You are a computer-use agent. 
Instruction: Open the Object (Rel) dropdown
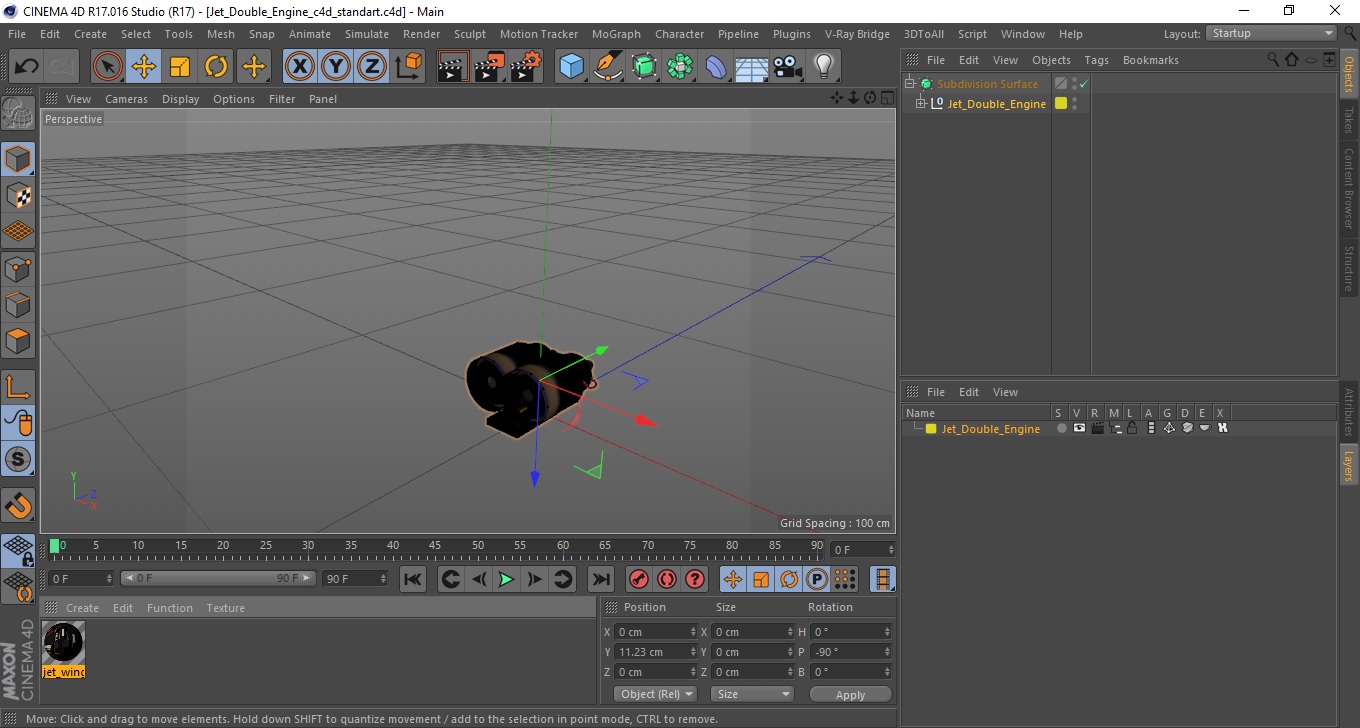tap(656, 694)
